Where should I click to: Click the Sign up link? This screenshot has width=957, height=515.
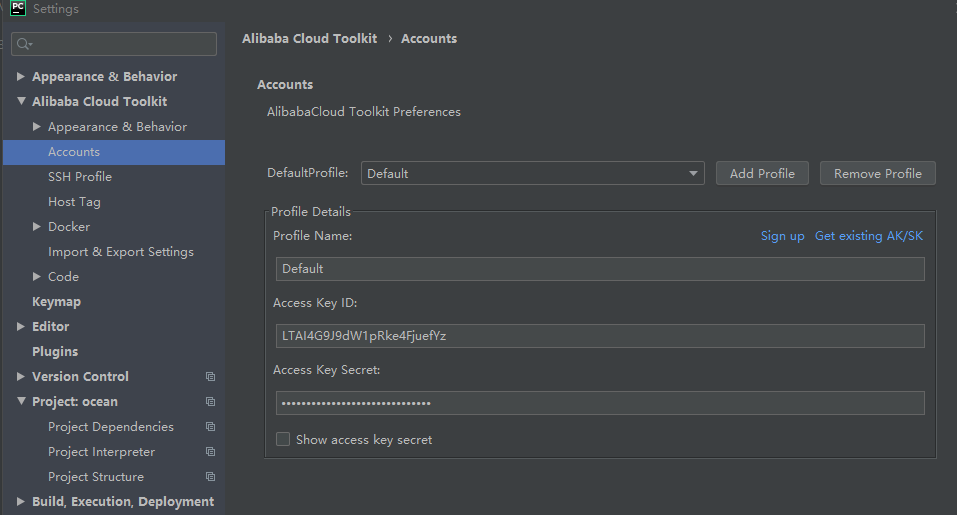(x=782, y=236)
